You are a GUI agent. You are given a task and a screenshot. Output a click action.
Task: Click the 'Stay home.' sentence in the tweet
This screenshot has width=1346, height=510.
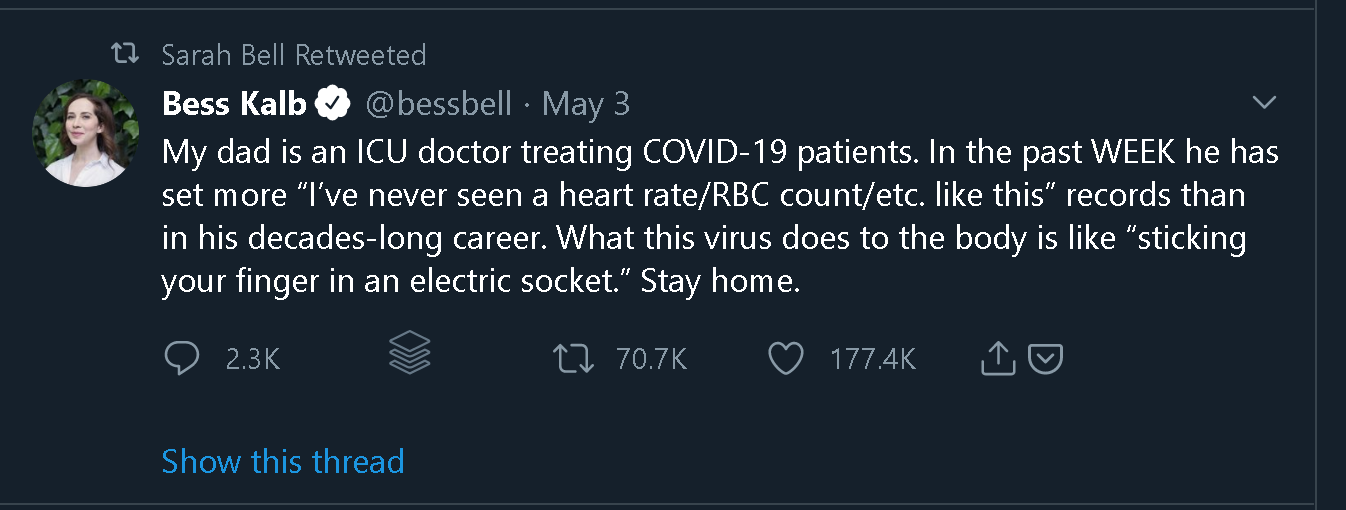coord(721,282)
